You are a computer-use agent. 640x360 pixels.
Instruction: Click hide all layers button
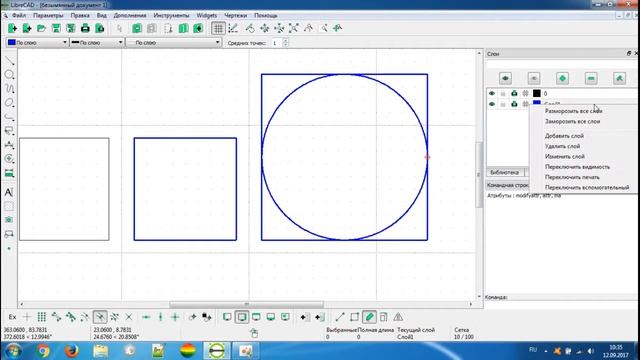[534, 78]
